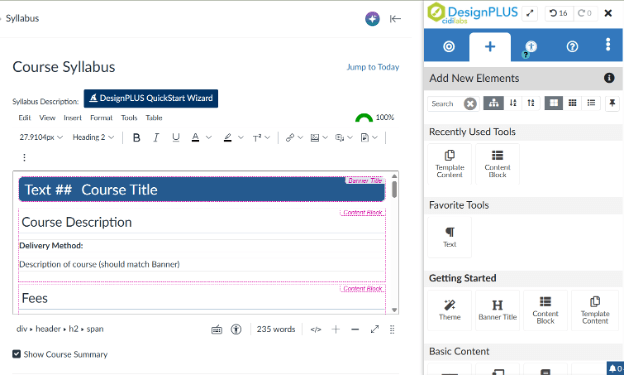Open the Insert menu in the editor
Screen dimensions: 624x376
click(72, 118)
